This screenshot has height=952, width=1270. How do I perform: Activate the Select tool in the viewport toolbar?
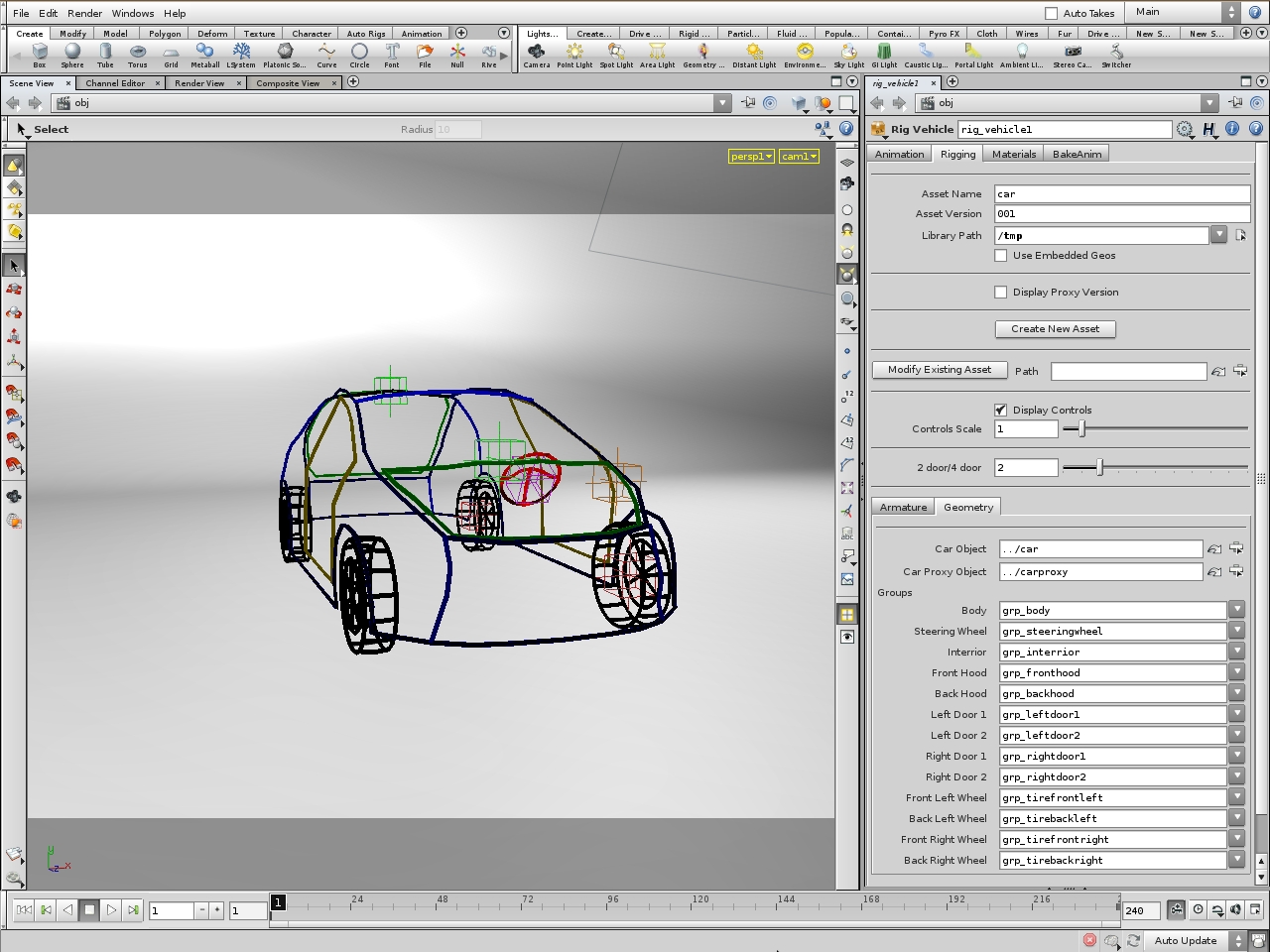pos(20,129)
